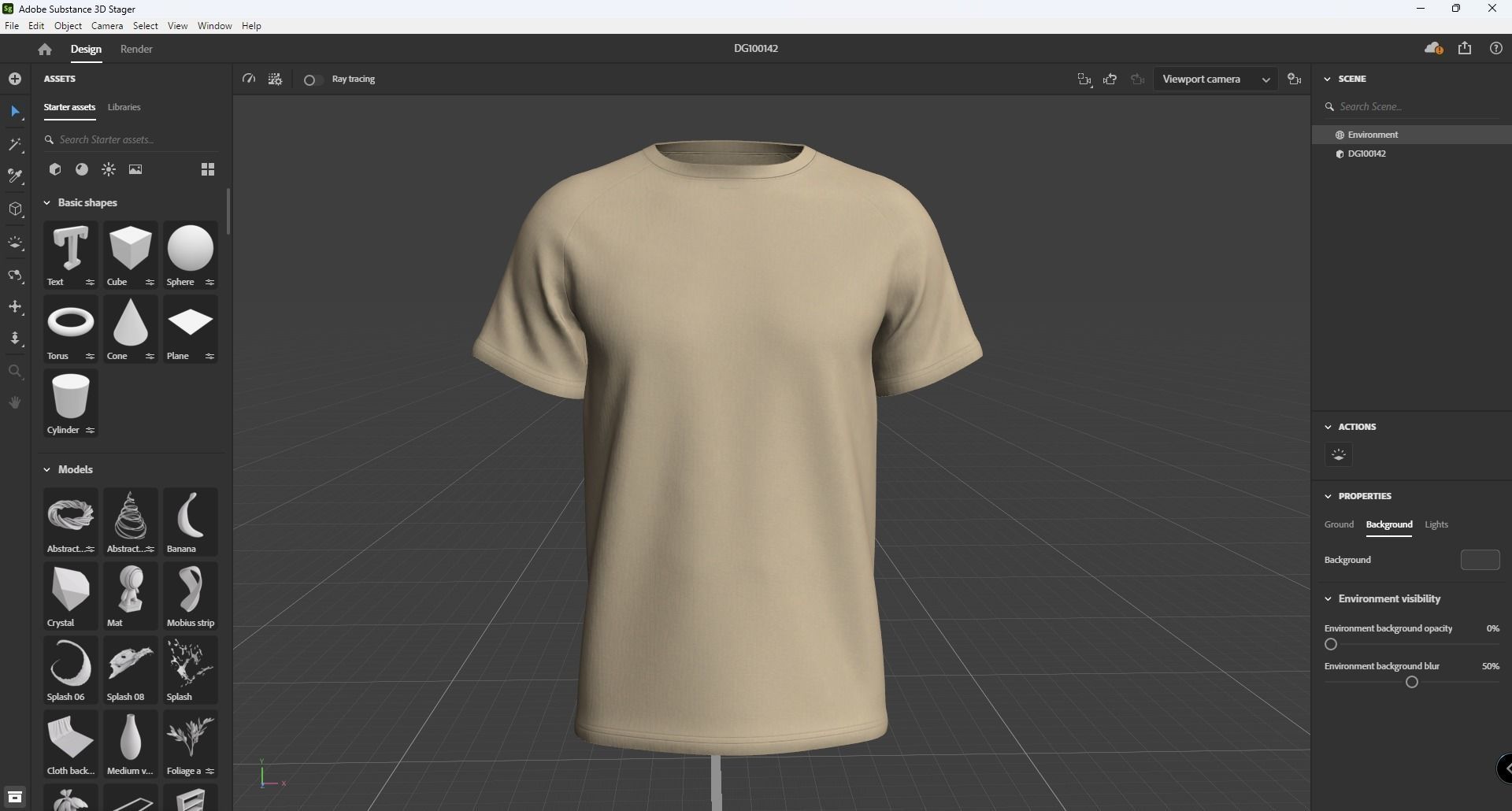The height and width of the screenshot is (811, 1512).
Task: Open the camera settings icon beside Viewport camera
Action: (x=1294, y=79)
